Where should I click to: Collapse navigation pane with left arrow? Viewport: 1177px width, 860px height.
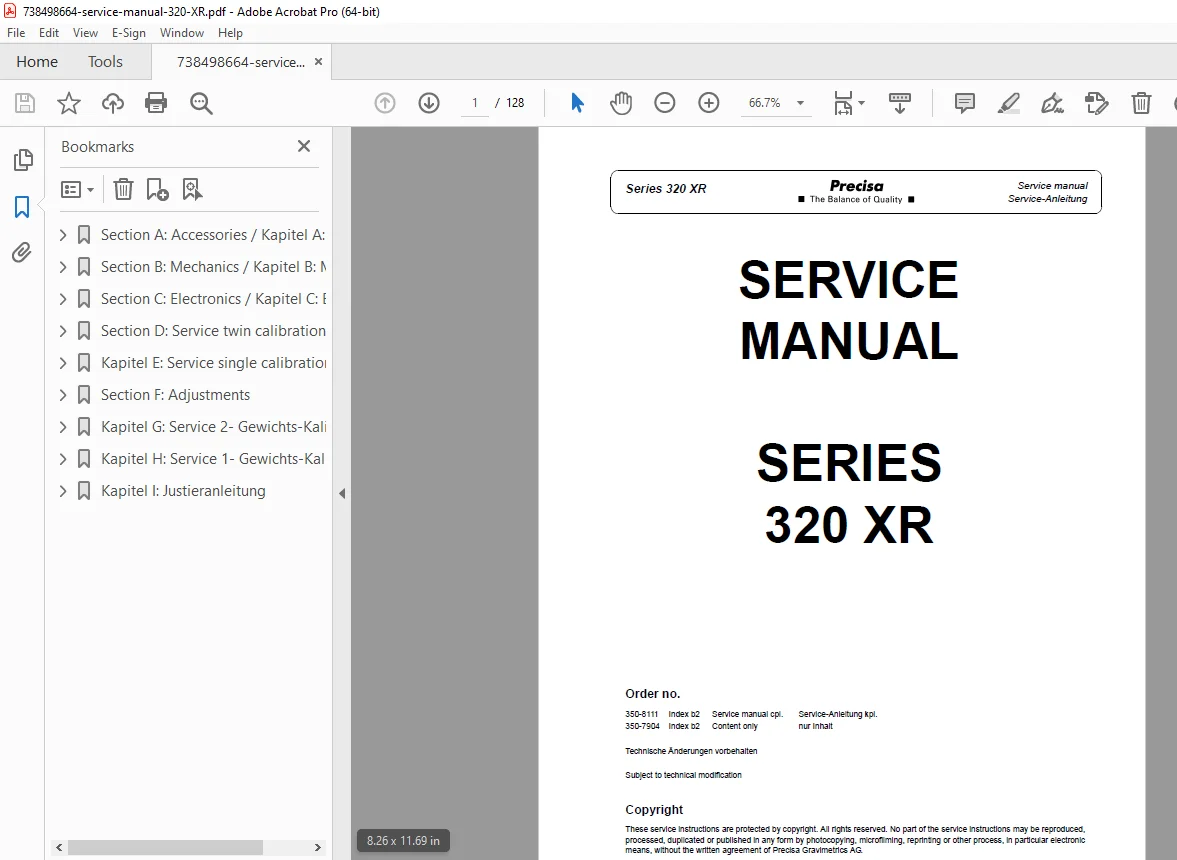342,494
